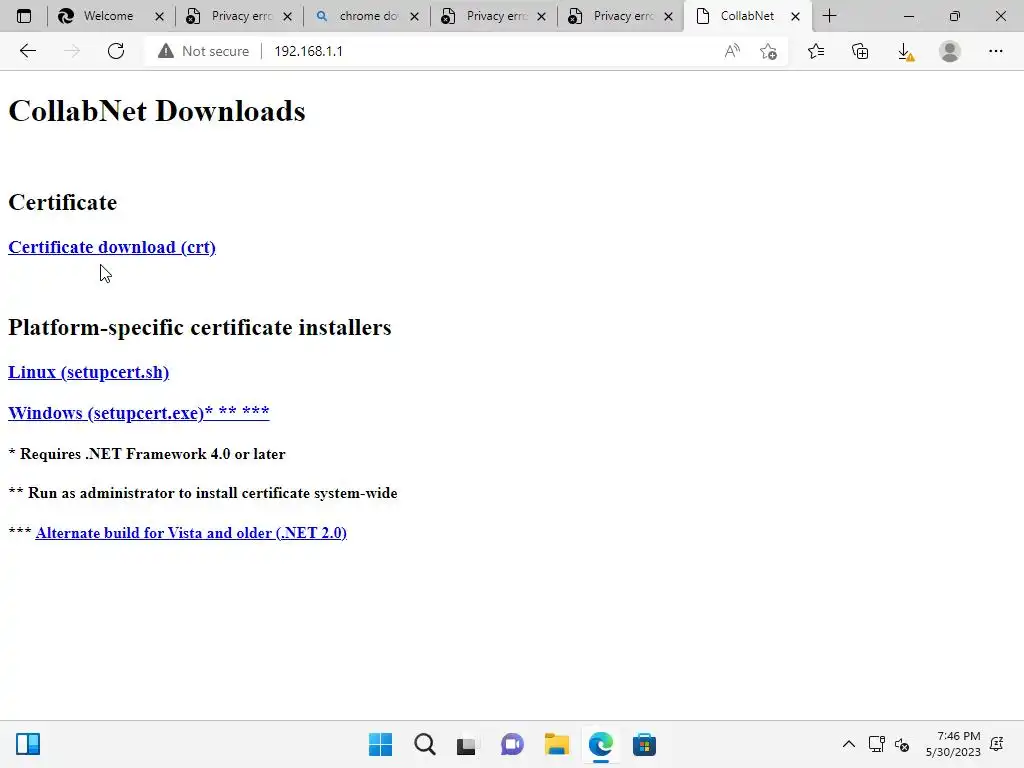Open the browser profile menu
The width and height of the screenshot is (1024, 768).
[x=950, y=51]
